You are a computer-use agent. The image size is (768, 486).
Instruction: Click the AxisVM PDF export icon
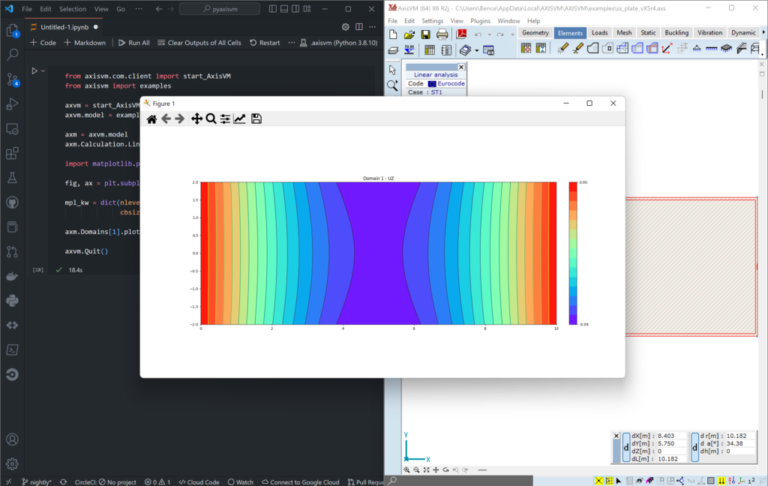coord(463,34)
